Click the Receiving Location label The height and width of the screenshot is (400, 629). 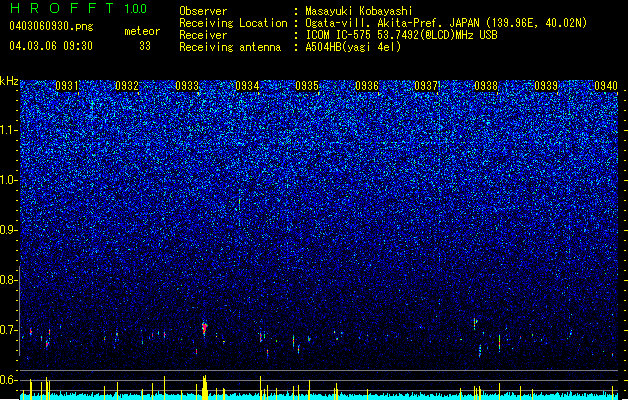pos(233,23)
